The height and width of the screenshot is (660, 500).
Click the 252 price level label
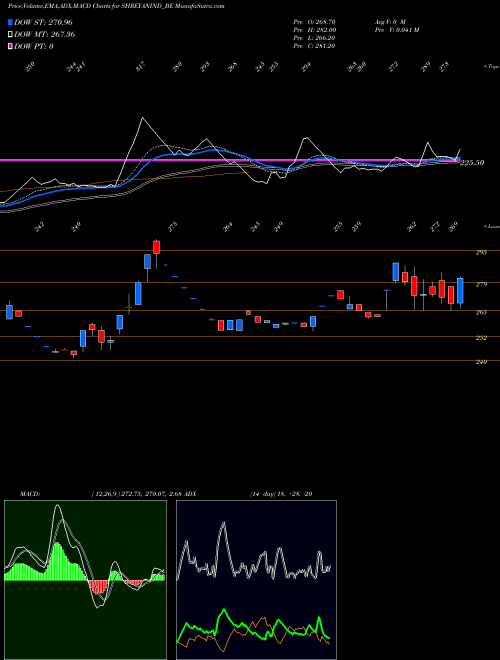tap(481, 338)
